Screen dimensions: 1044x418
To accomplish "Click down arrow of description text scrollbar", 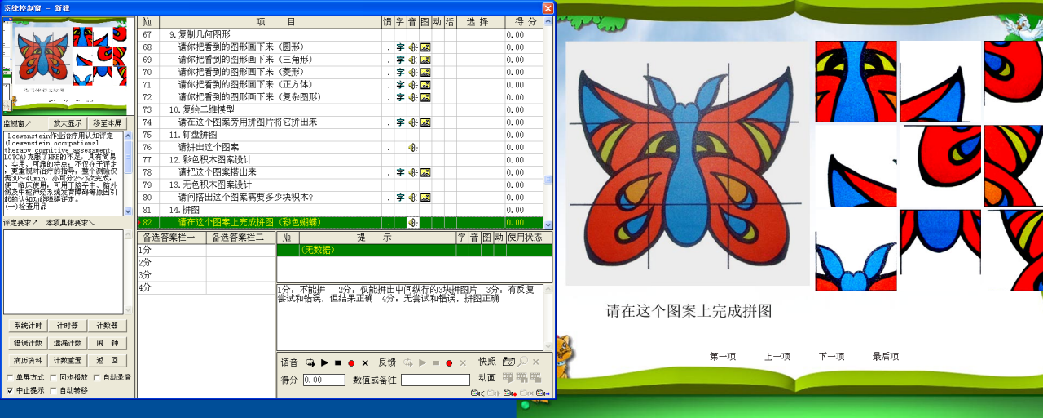I will point(129,210).
